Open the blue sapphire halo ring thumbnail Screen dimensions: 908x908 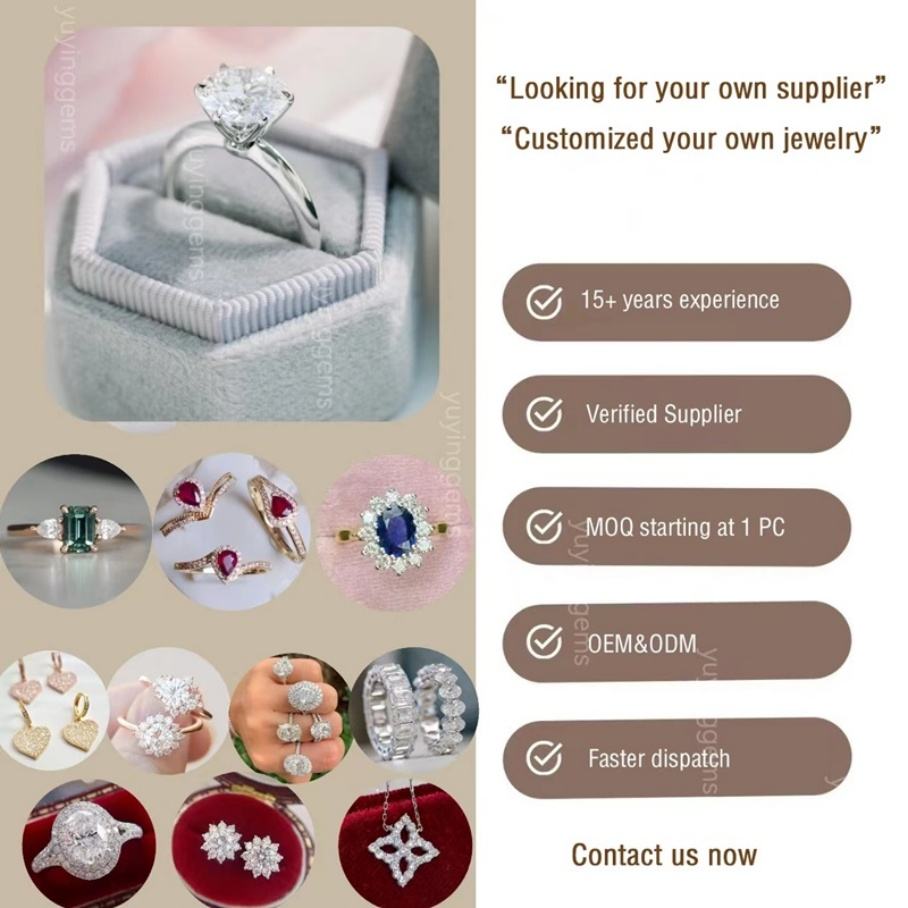pyautogui.click(x=395, y=533)
